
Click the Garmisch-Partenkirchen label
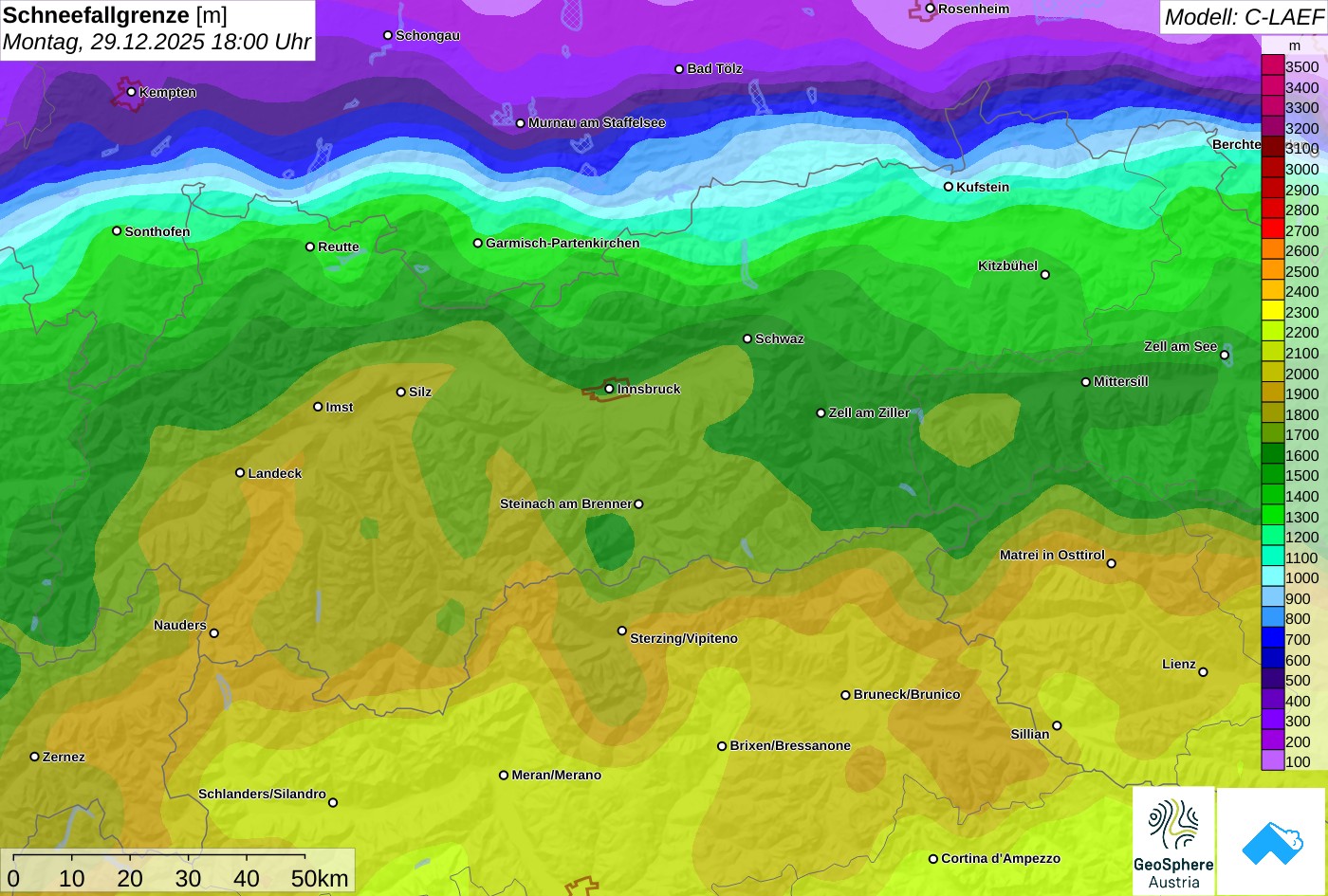(x=563, y=243)
